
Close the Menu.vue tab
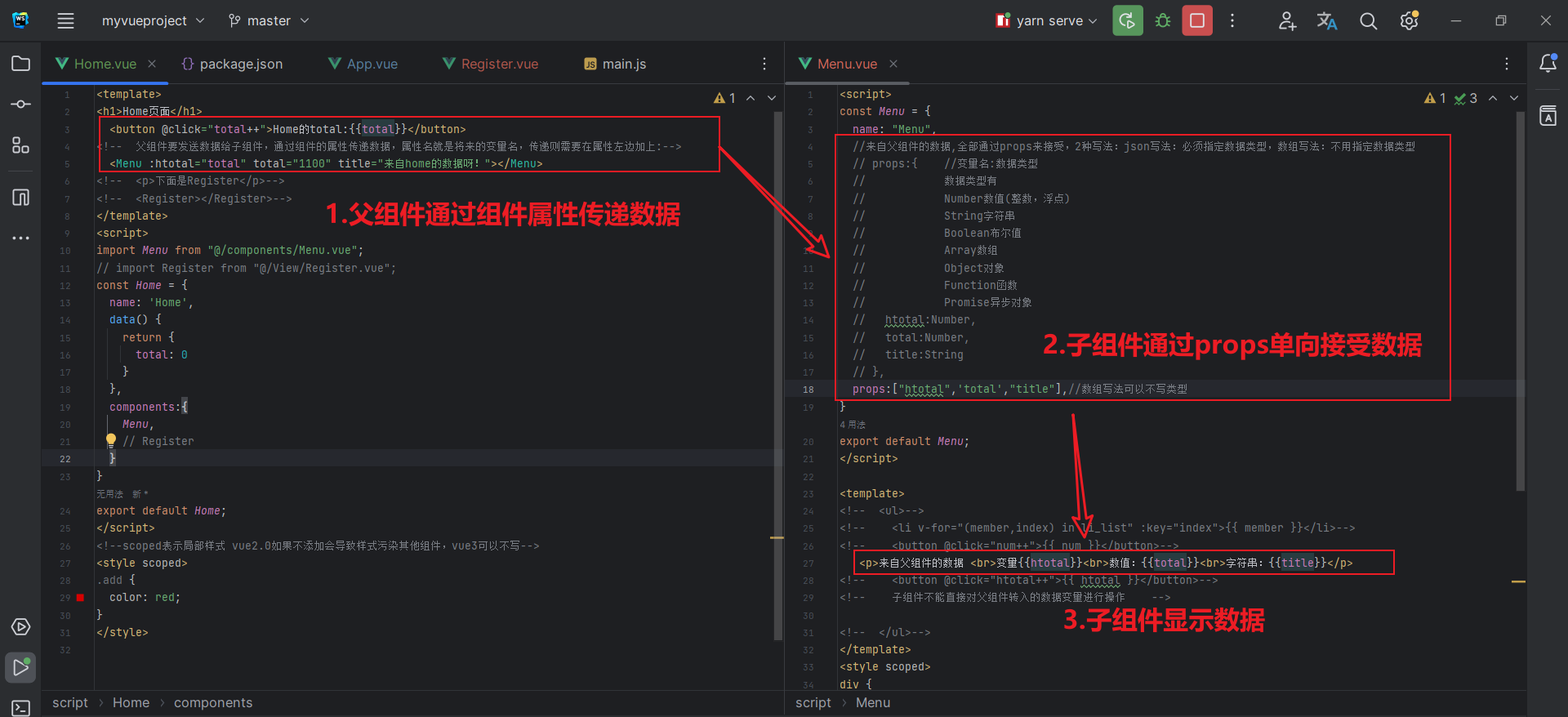893,64
